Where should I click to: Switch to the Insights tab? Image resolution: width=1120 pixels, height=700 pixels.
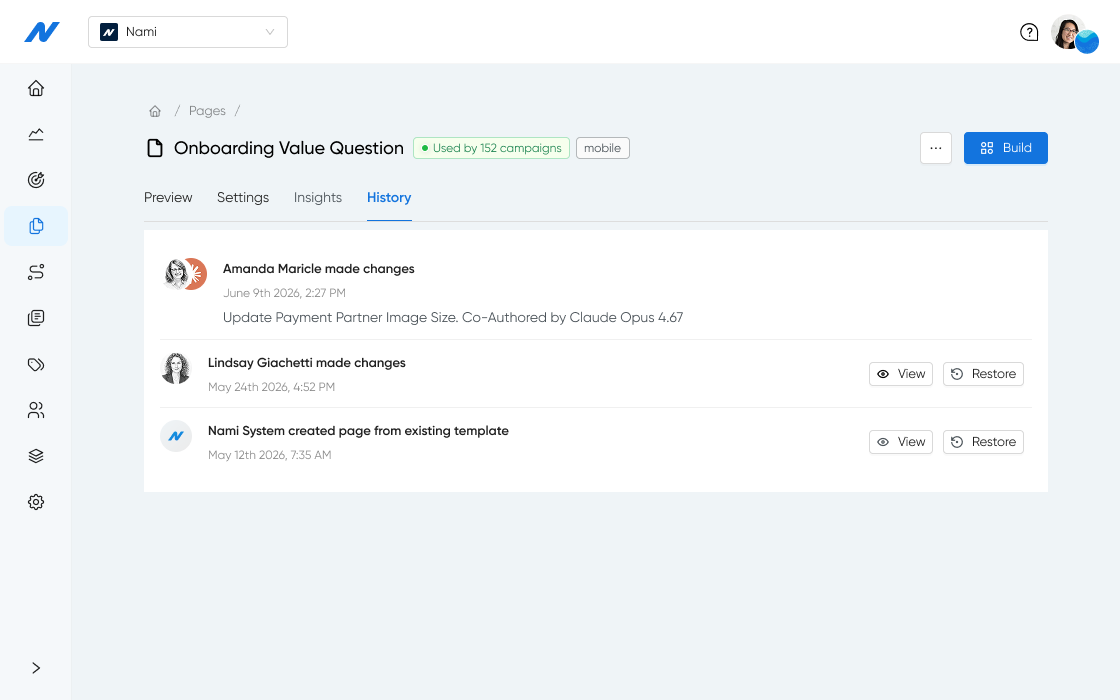click(x=318, y=197)
